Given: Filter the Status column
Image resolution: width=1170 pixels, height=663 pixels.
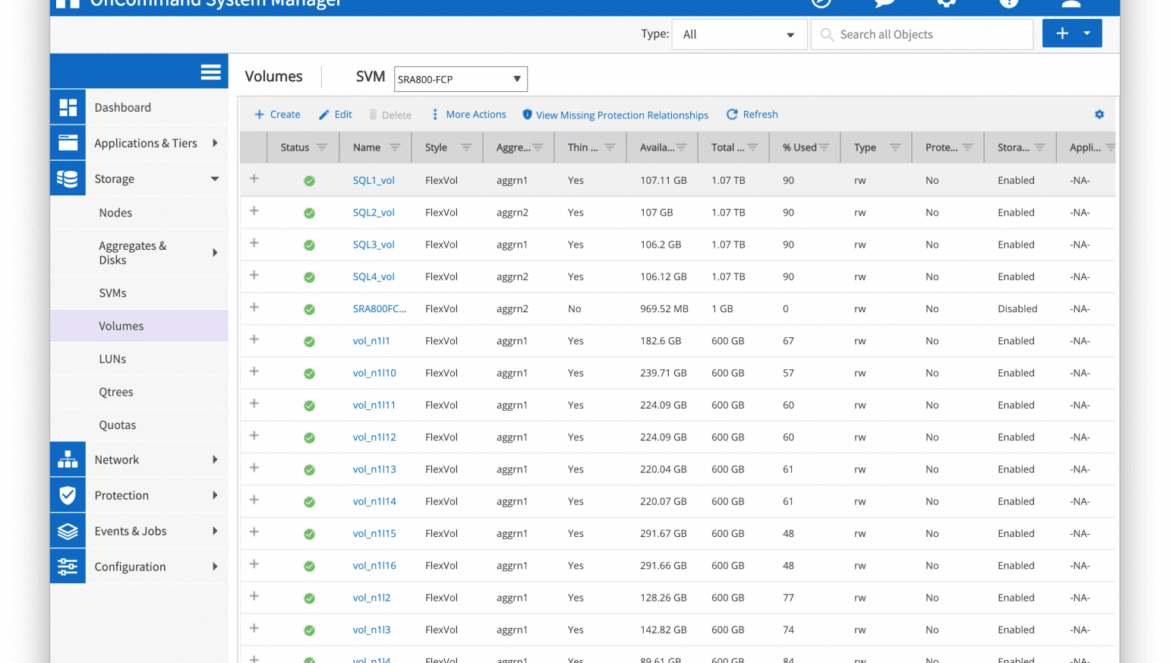Looking at the screenshot, I should point(322,147).
